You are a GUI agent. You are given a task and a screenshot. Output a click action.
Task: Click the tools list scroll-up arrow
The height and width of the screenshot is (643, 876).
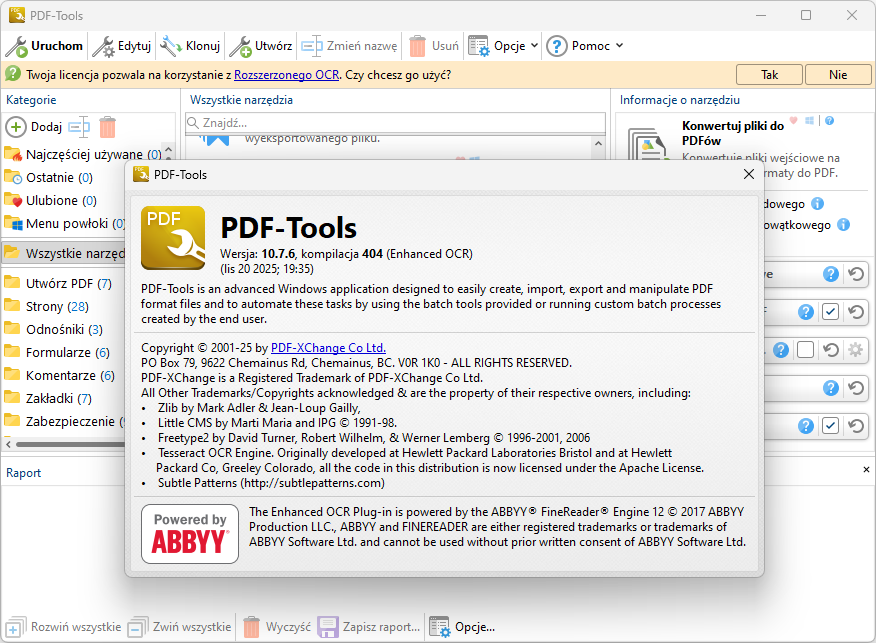(598, 144)
